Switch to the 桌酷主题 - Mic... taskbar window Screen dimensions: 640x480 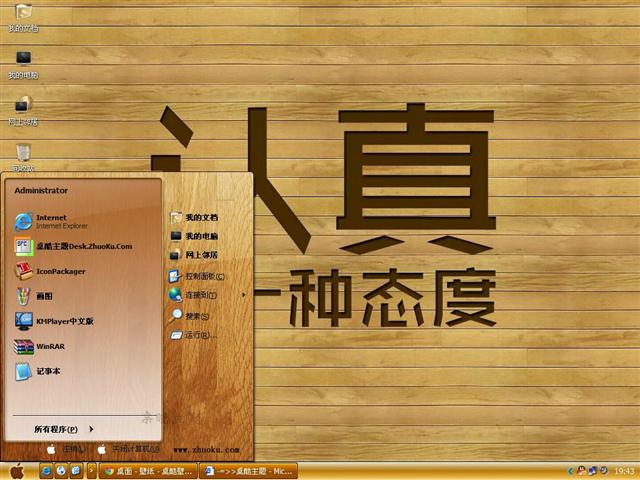click(x=248, y=471)
